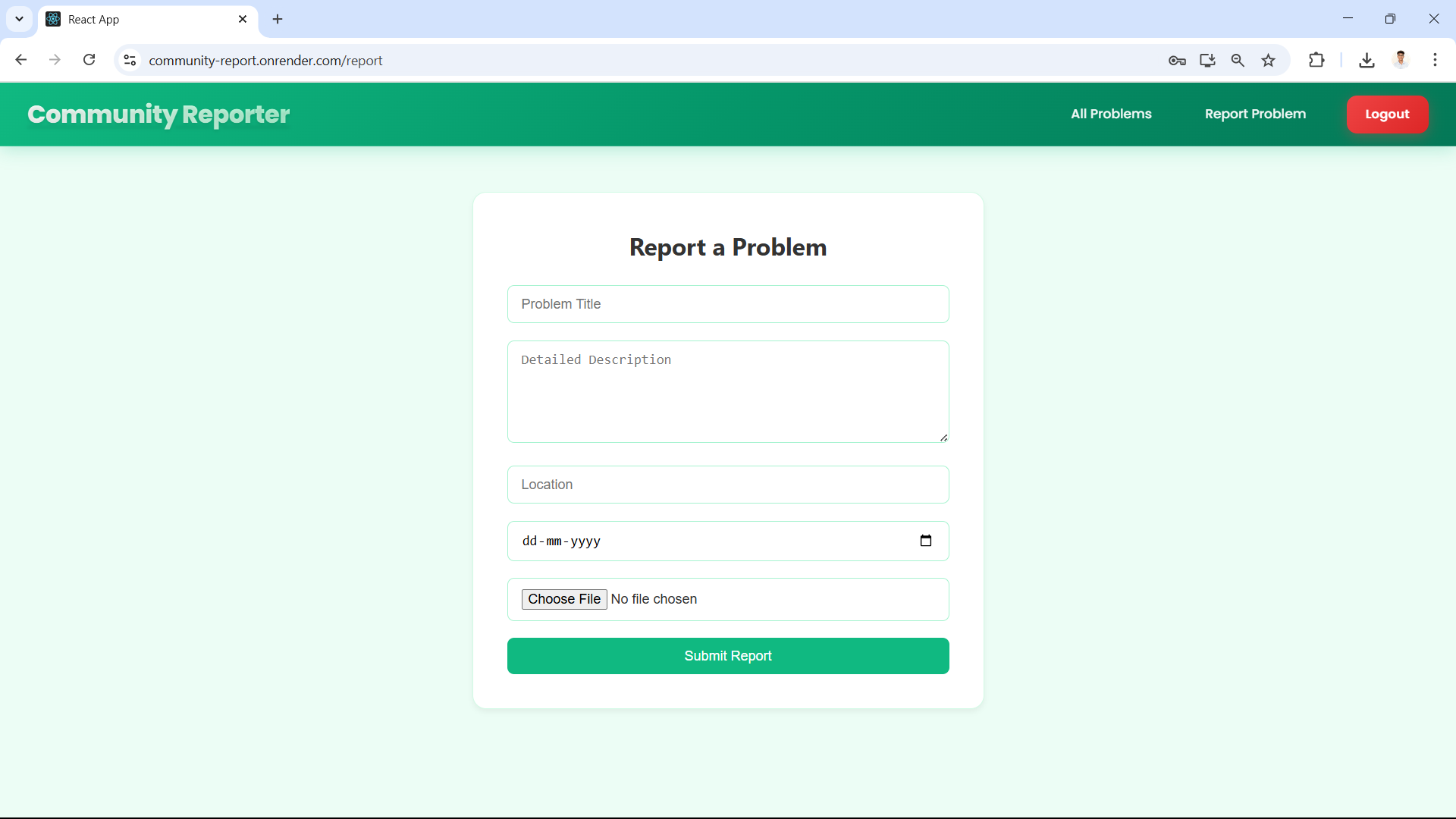Focus the Problem Title input field

[728, 304]
